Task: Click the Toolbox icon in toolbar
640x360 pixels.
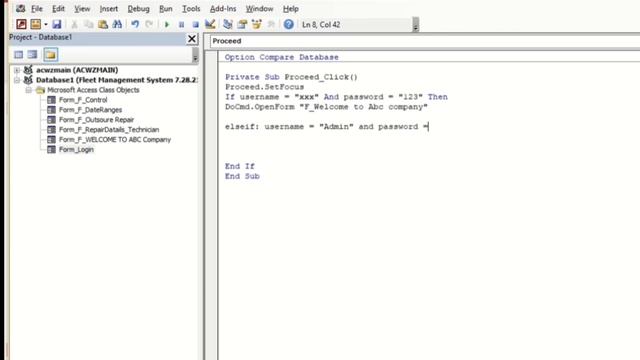Action: 271,24
